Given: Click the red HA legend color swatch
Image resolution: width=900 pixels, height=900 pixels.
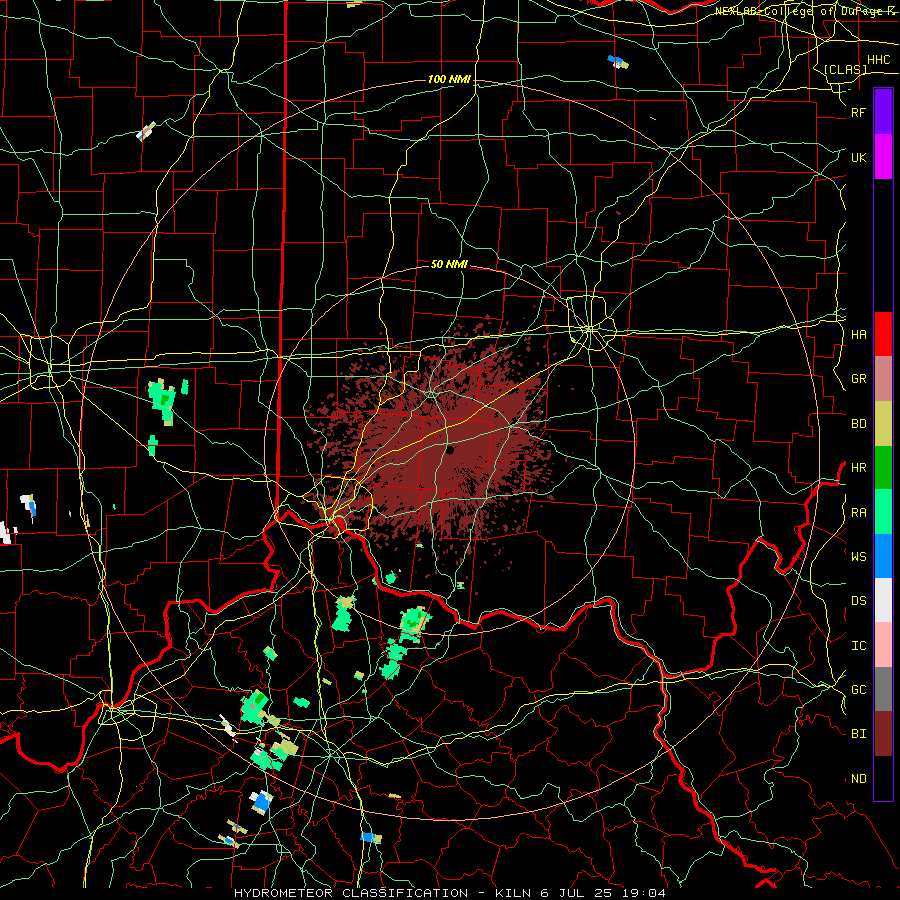Looking at the screenshot, I should (x=883, y=334).
